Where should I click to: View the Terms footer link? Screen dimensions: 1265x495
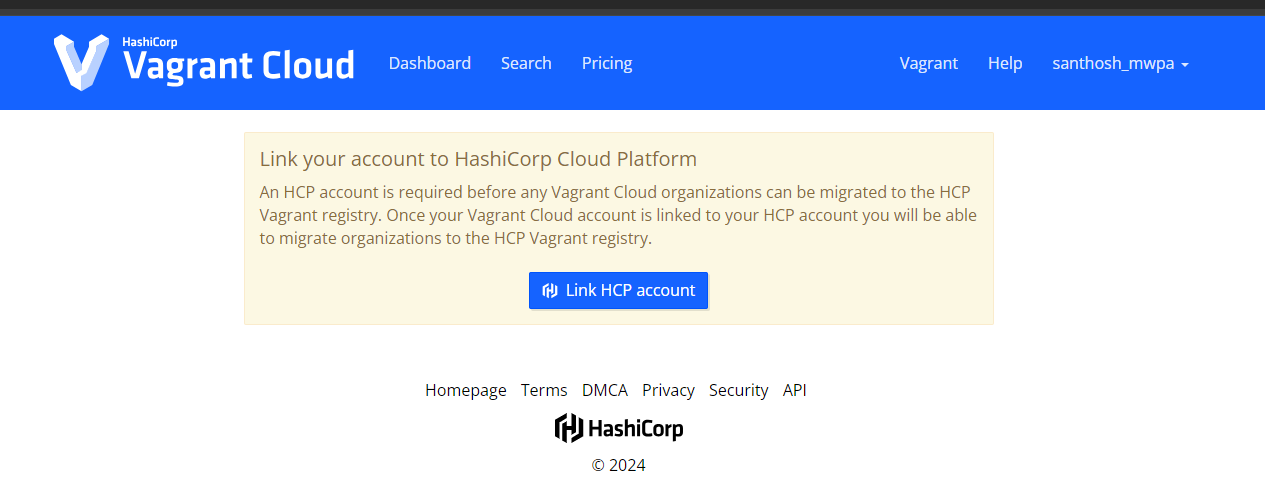tap(544, 390)
